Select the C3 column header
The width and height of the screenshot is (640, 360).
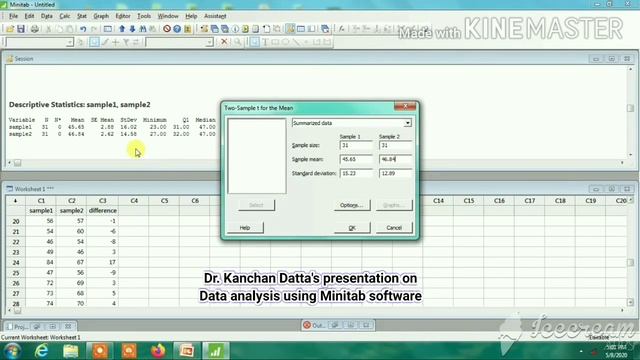(102, 201)
